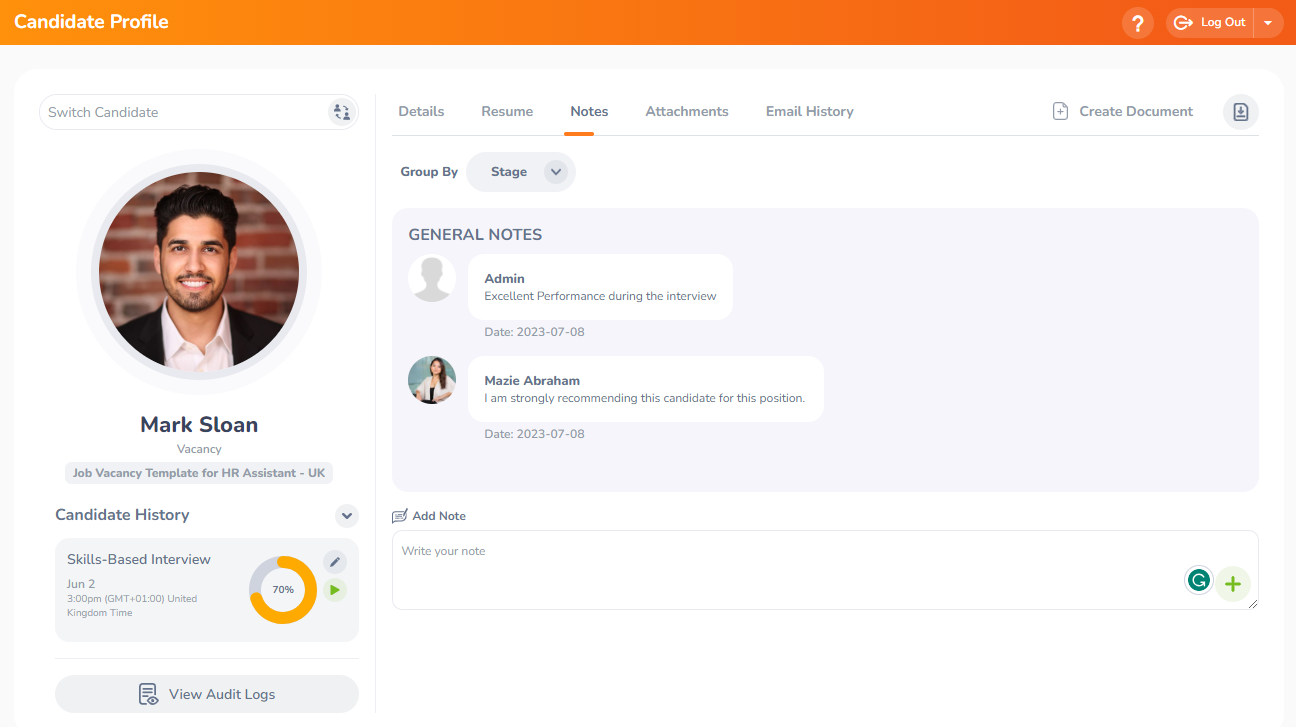Click the 70% interview score ring
The height and width of the screenshot is (727, 1296).
click(x=283, y=589)
